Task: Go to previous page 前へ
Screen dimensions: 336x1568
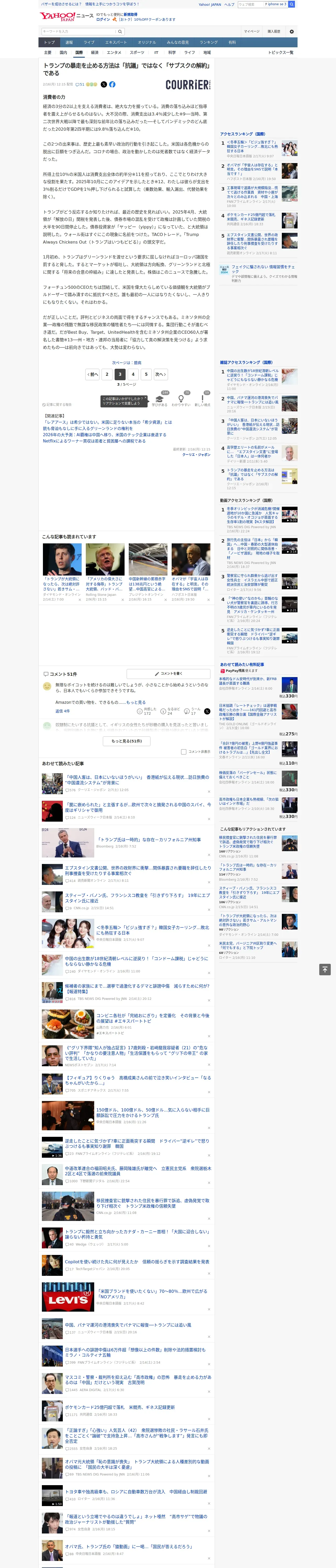Action: [92, 374]
